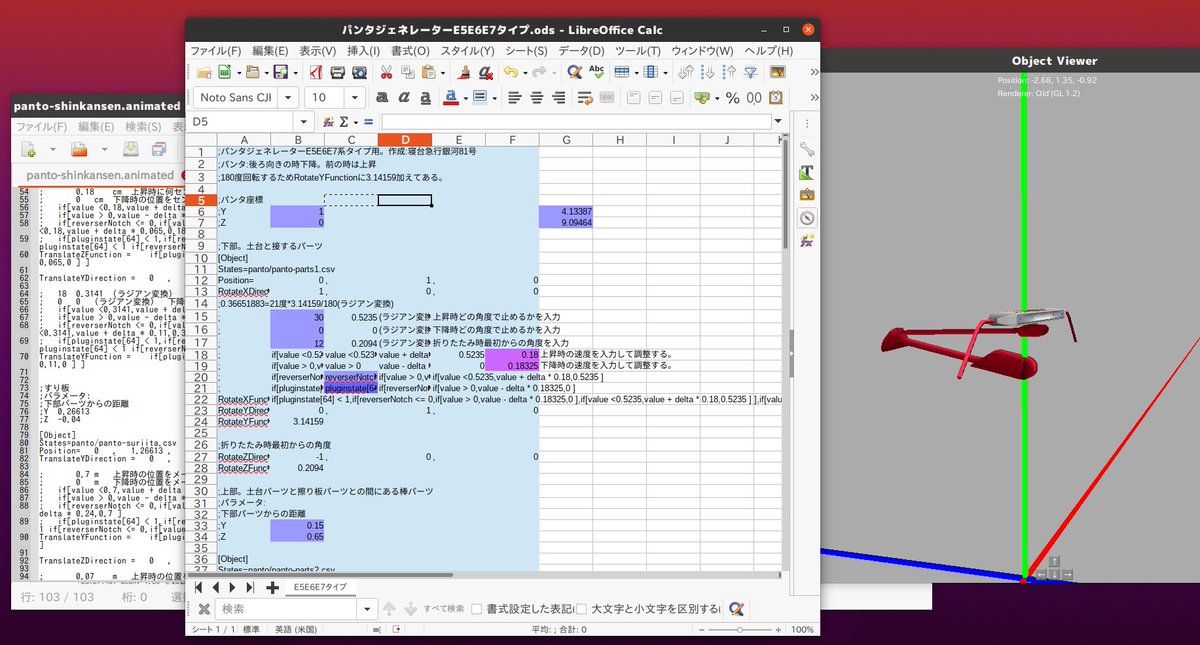
Task: Click the Center horizontally icon
Action: click(537, 98)
